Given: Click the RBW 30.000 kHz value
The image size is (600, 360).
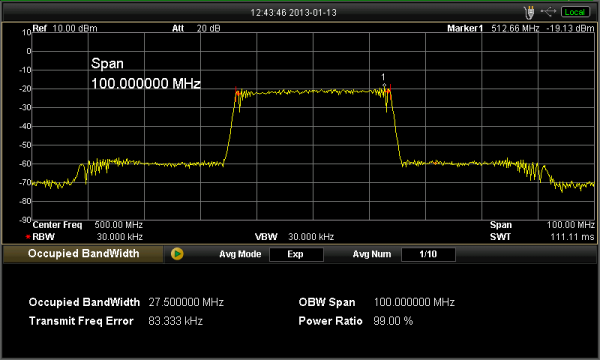Looking at the screenshot, I should point(120,237).
